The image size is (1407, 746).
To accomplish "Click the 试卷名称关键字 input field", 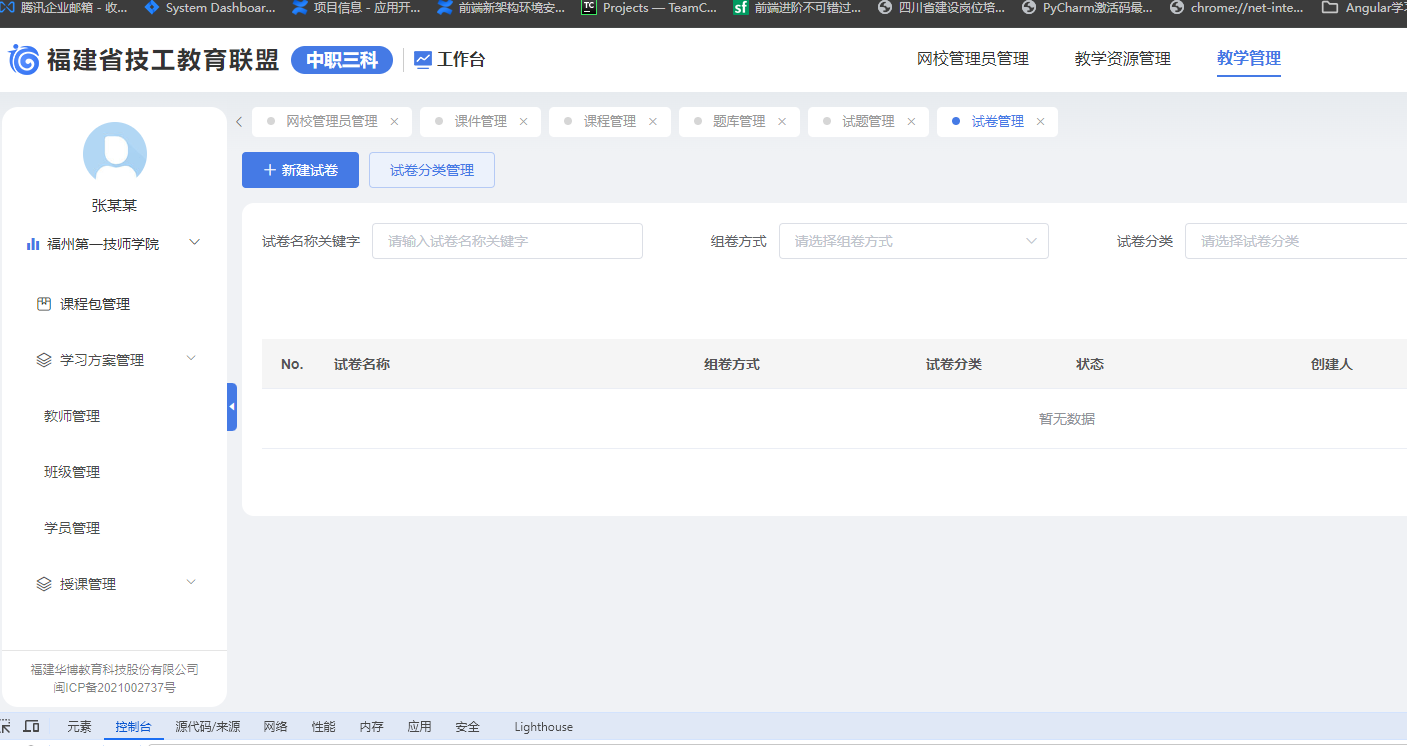I will tap(507, 241).
